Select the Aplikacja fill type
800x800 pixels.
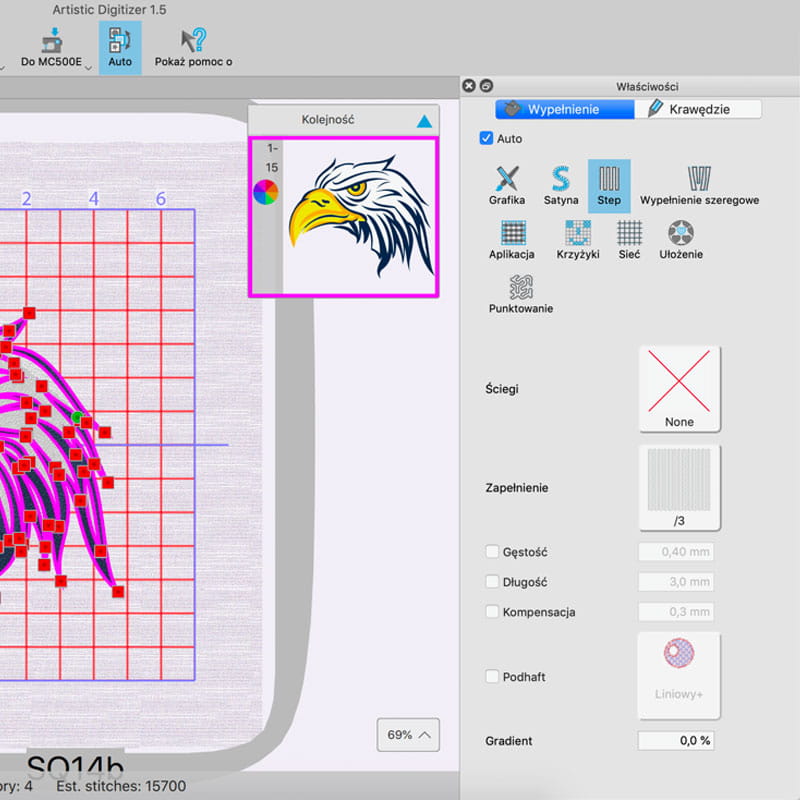pos(512,240)
